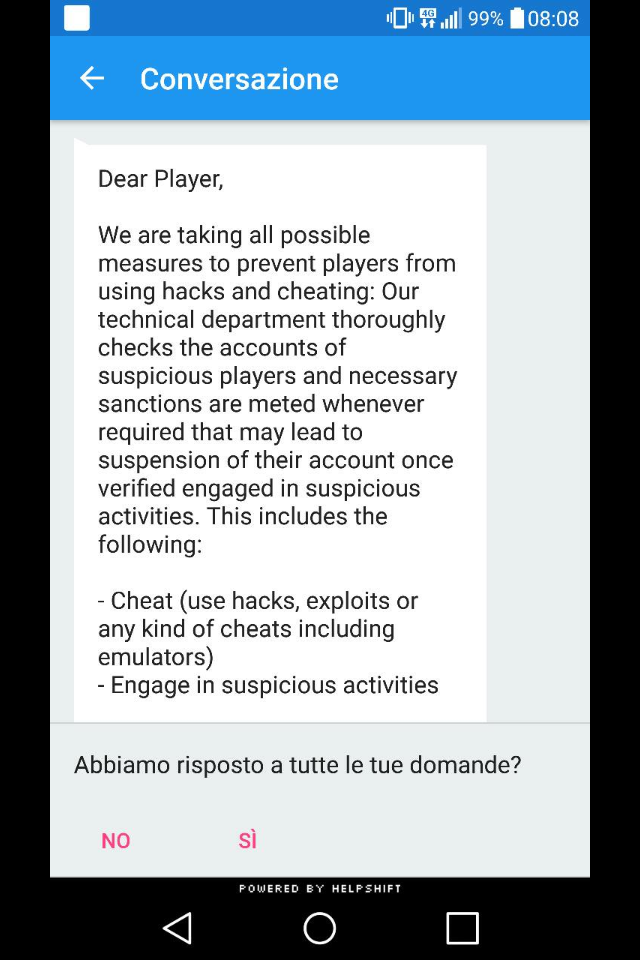Tap the 99% battery percentage
The width and height of the screenshot is (640, 960).
click(x=486, y=19)
